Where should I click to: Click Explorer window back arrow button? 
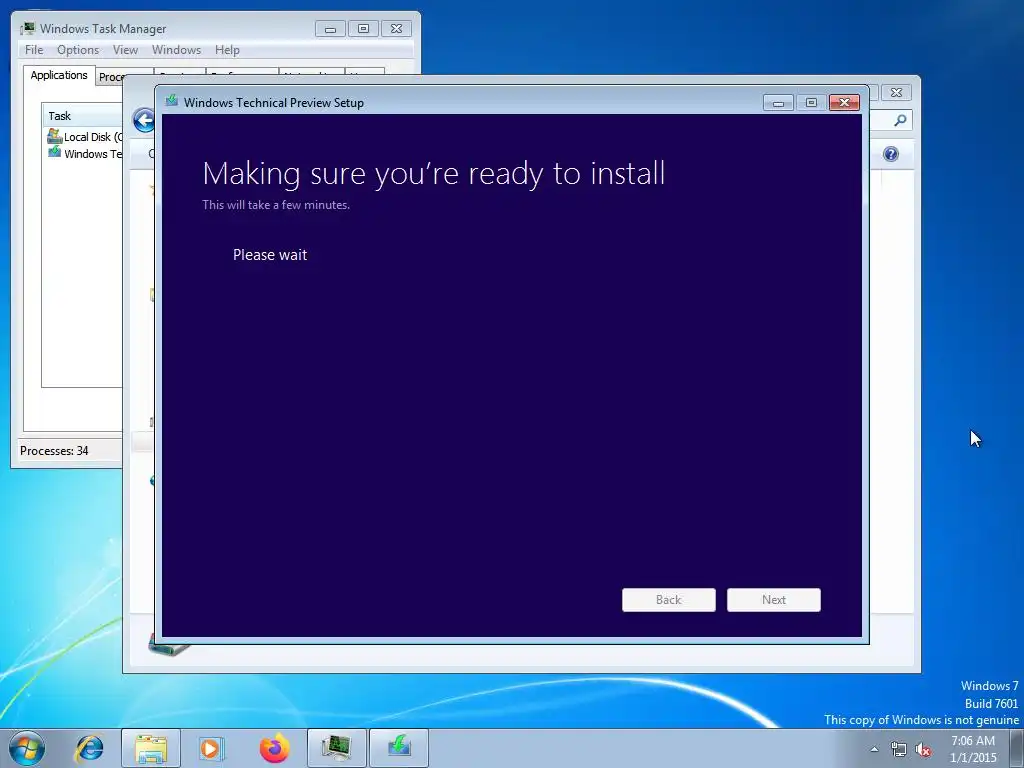pos(143,120)
